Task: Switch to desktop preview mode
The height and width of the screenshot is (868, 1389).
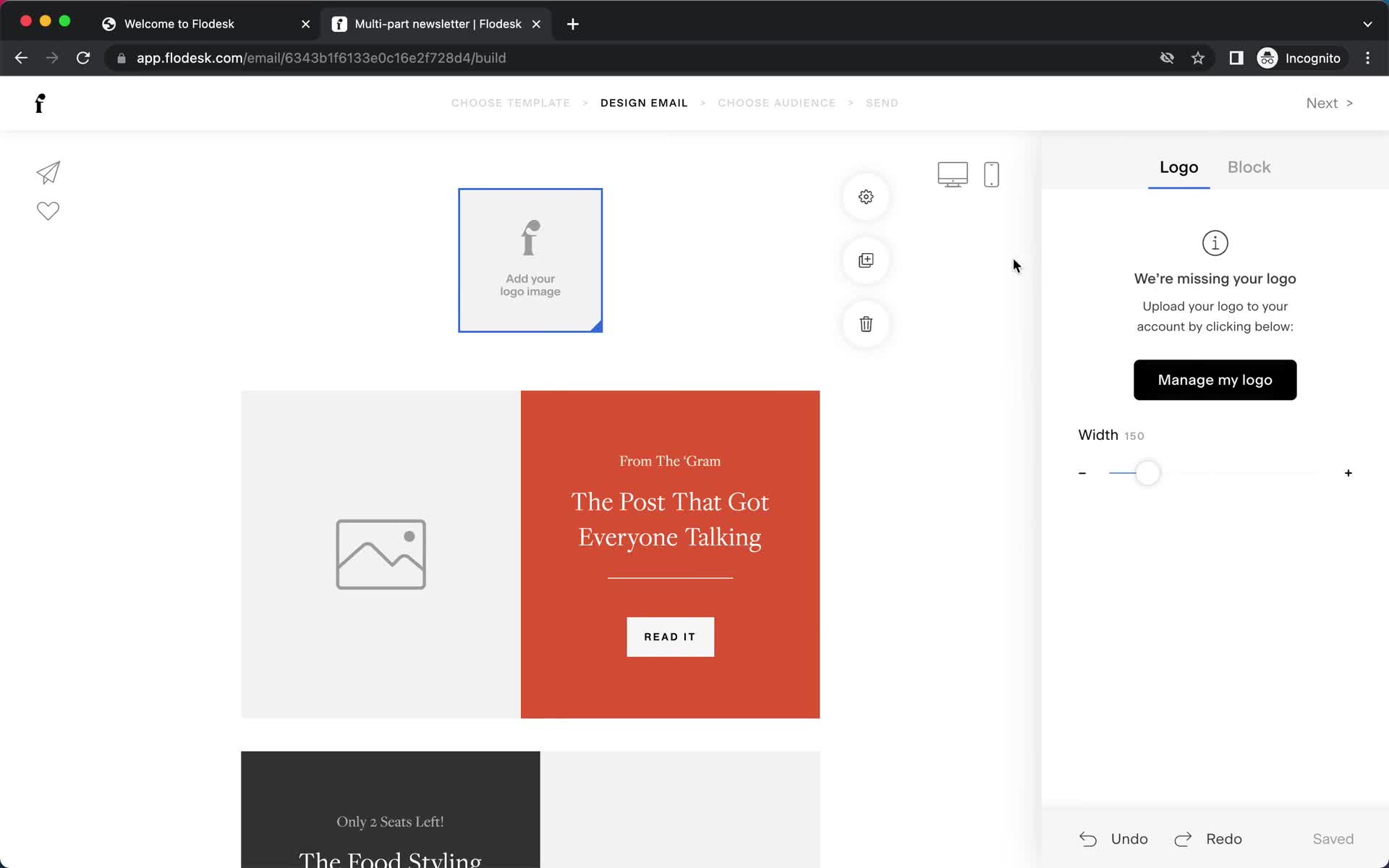Action: point(953,174)
